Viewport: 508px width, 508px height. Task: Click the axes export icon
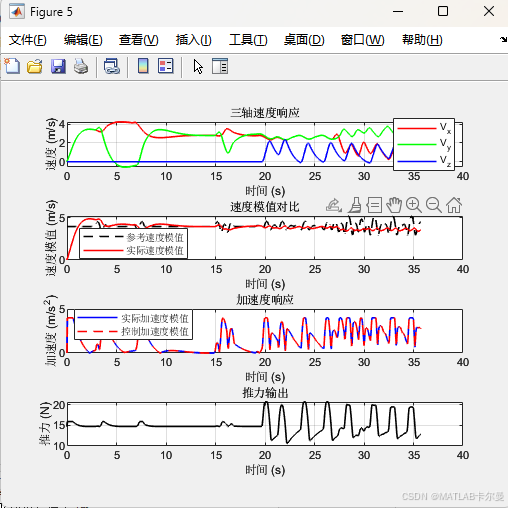coord(334,205)
